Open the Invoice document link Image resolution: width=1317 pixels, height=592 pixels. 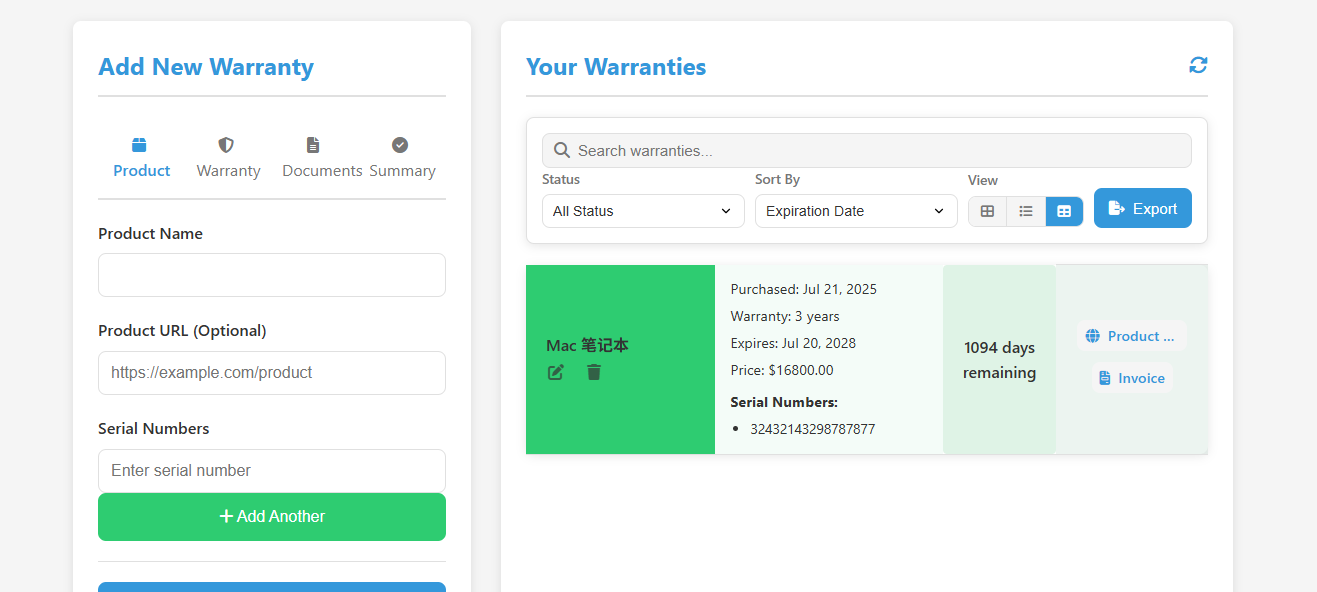pyautogui.click(x=1132, y=378)
